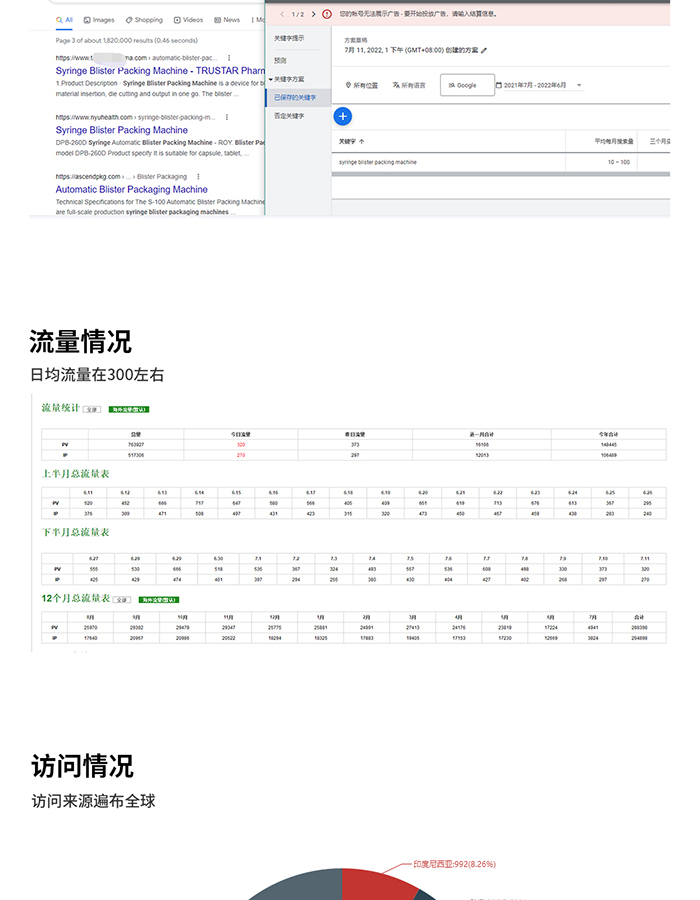700x900 pixels.
Task: Open Google search network selector
Action: tap(467, 85)
